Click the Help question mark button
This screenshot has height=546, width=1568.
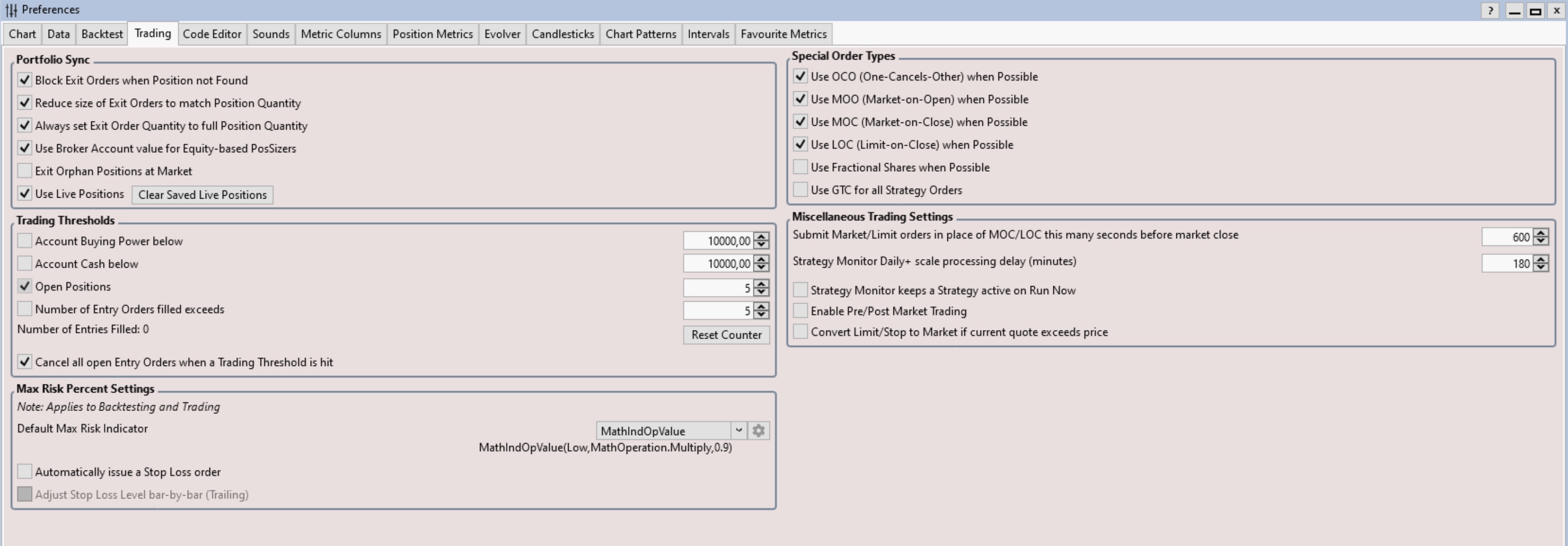click(x=1489, y=10)
